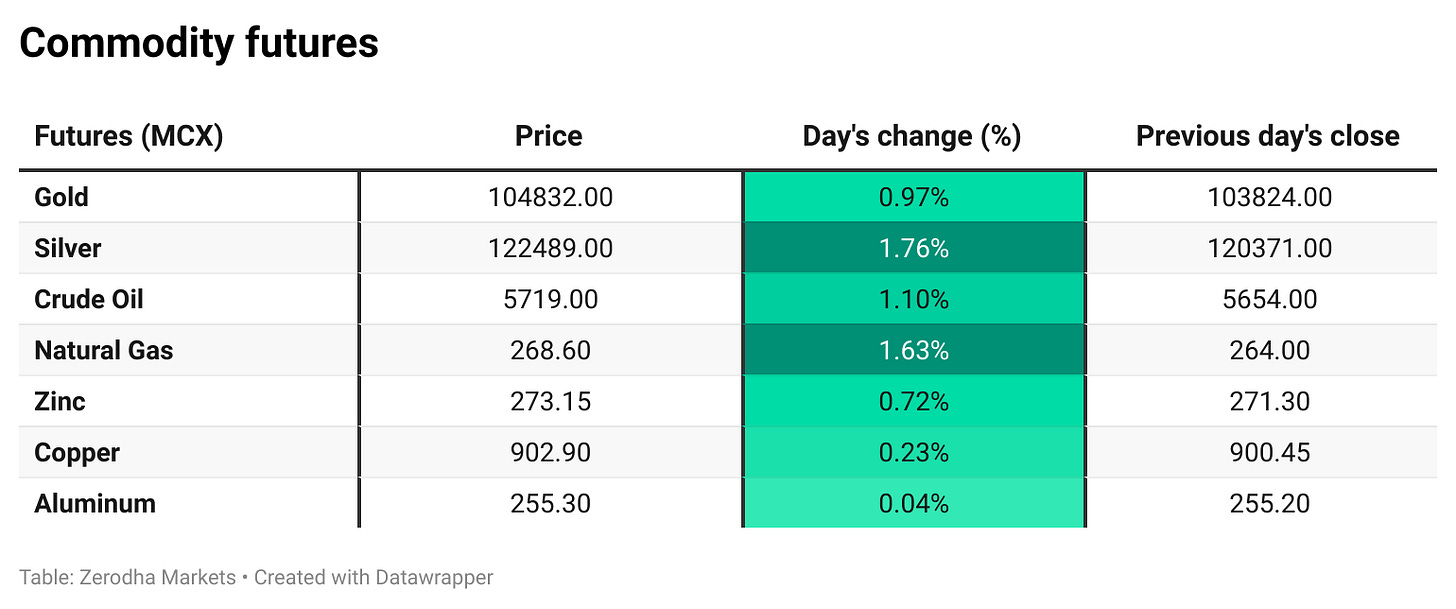Select the Previous day's close header
The height and width of the screenshot is (609, 1456).
(1267, 136)
